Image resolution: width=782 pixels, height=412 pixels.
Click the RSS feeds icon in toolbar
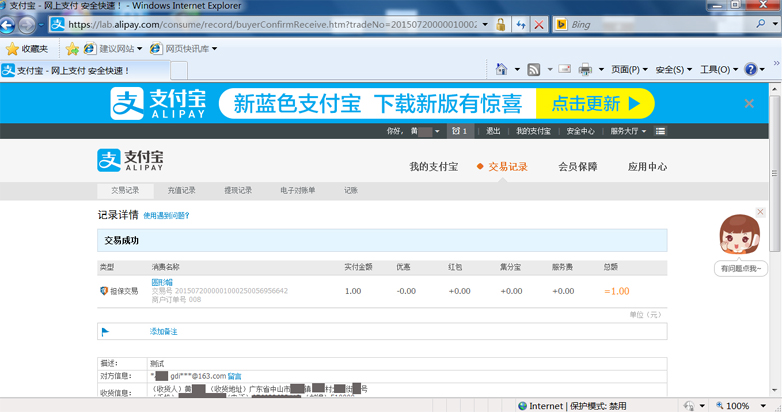[534, 69]
